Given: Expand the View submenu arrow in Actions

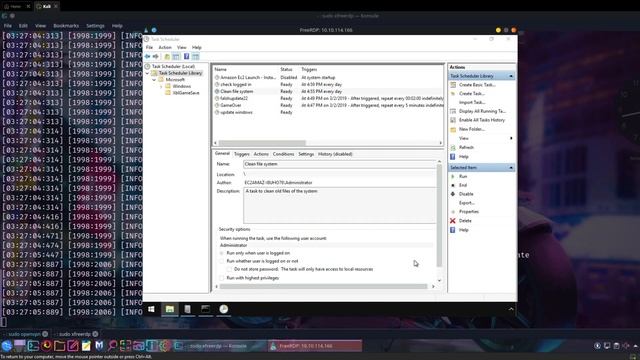Looking at the screenshot, I should (511, 138).
